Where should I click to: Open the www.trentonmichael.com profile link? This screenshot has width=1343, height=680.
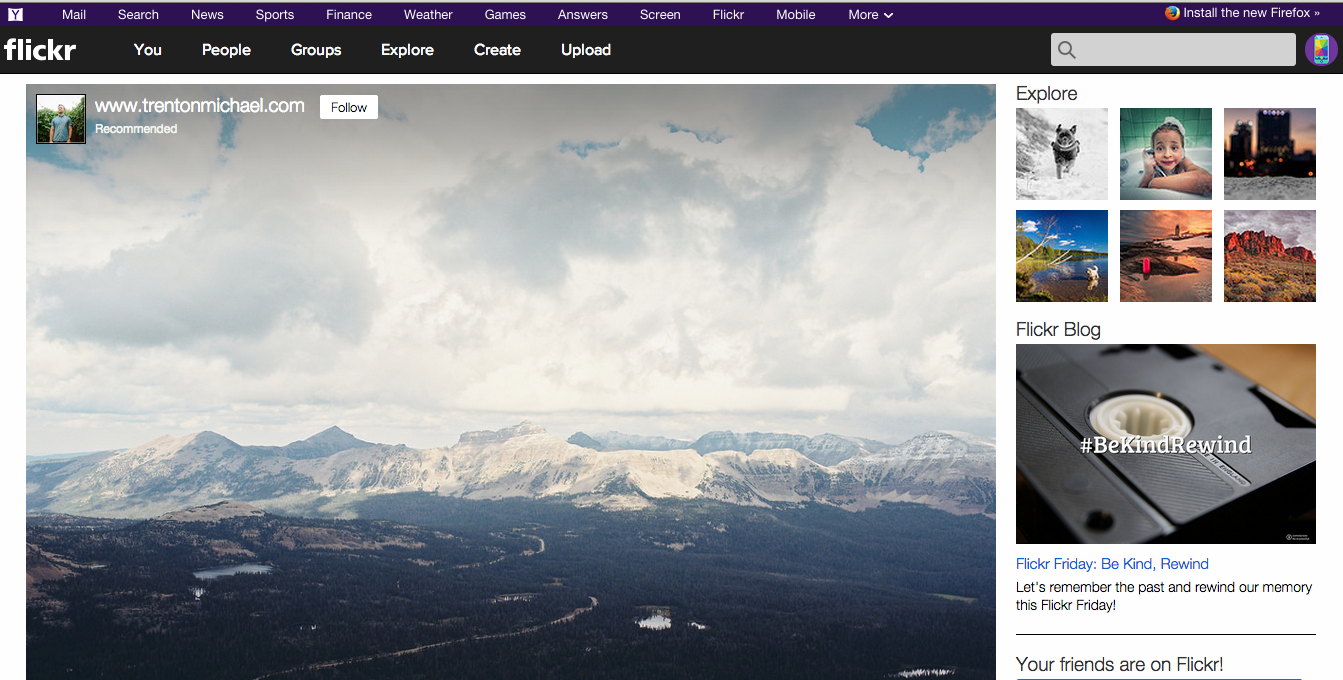coord(200,105)
